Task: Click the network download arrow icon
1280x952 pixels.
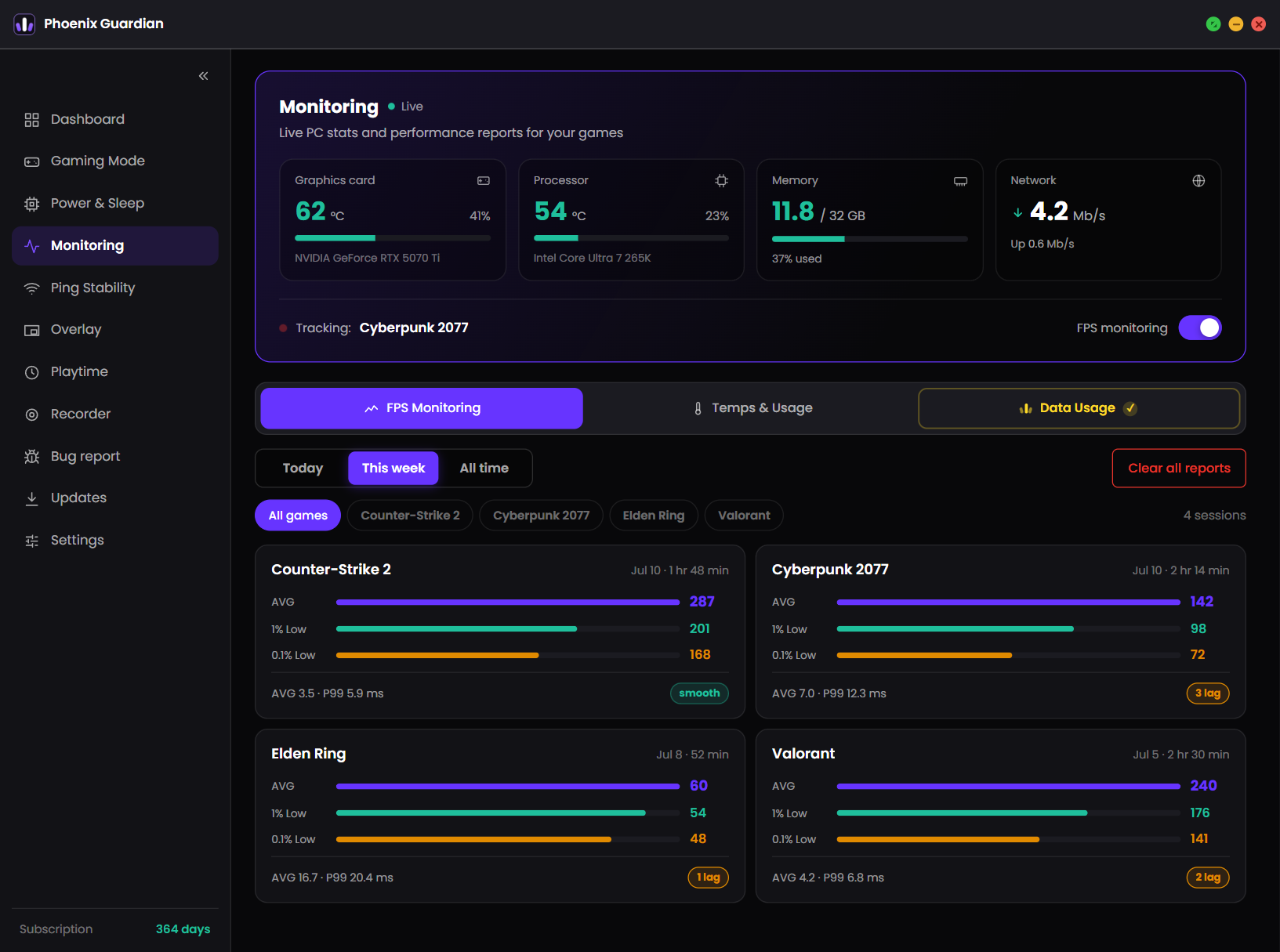Action: 1017,212
